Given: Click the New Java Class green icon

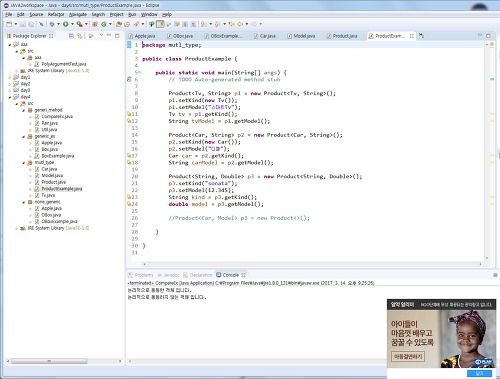Looking at the screenshot, I should pyautogui.click(x=104, y=24).
